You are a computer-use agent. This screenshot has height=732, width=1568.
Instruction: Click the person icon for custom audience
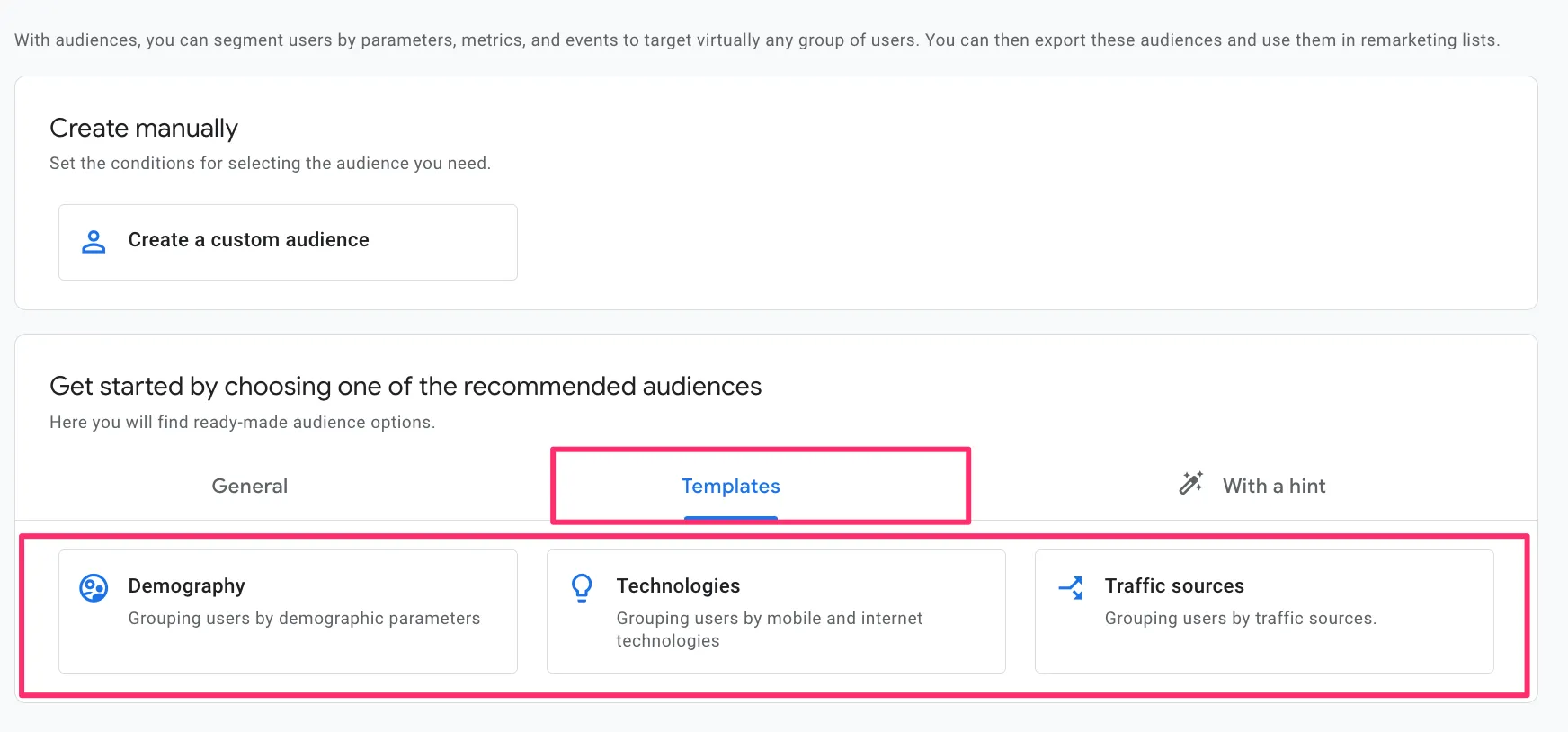[94, 241]
